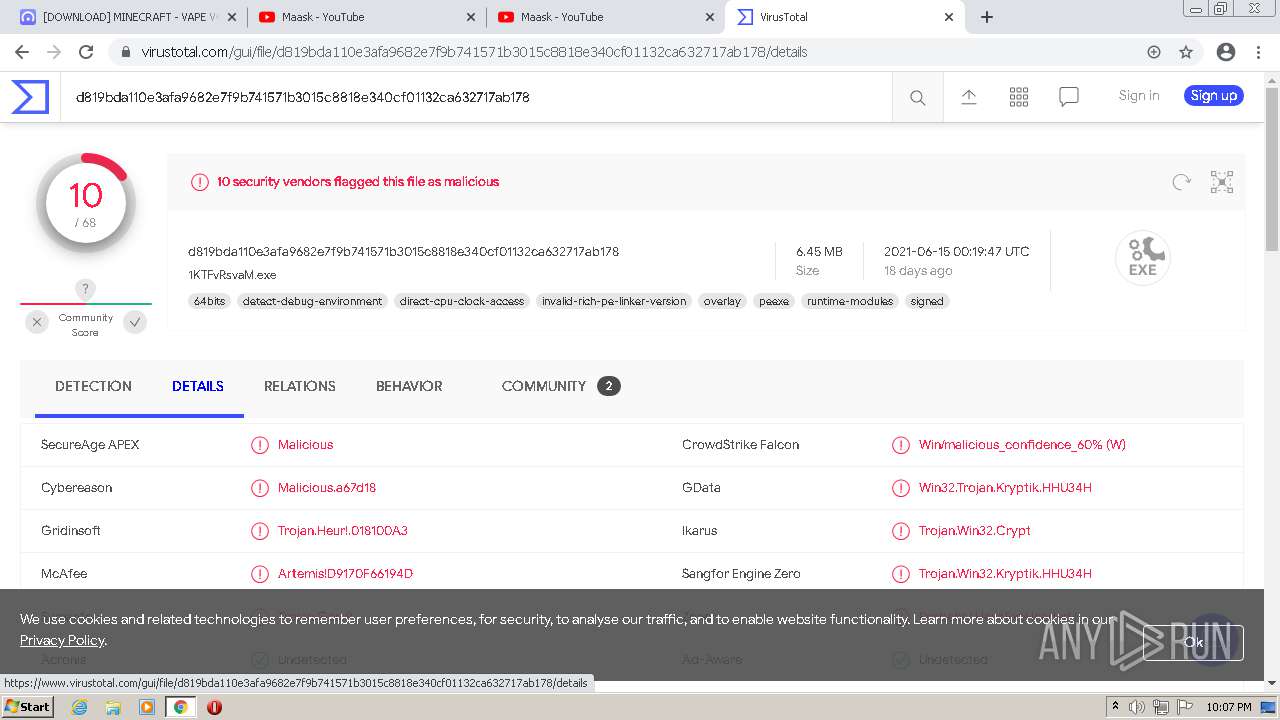Image resolution: width=1280 pixels, height=720 pixels.
Task: Select the DETAILS tab
Action: pos(198,386)
